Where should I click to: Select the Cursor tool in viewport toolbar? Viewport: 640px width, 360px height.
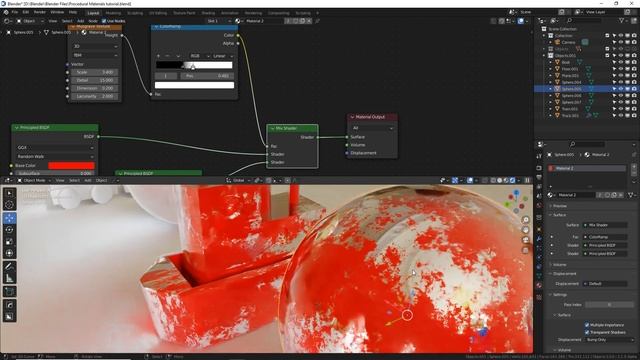(9, 205)
